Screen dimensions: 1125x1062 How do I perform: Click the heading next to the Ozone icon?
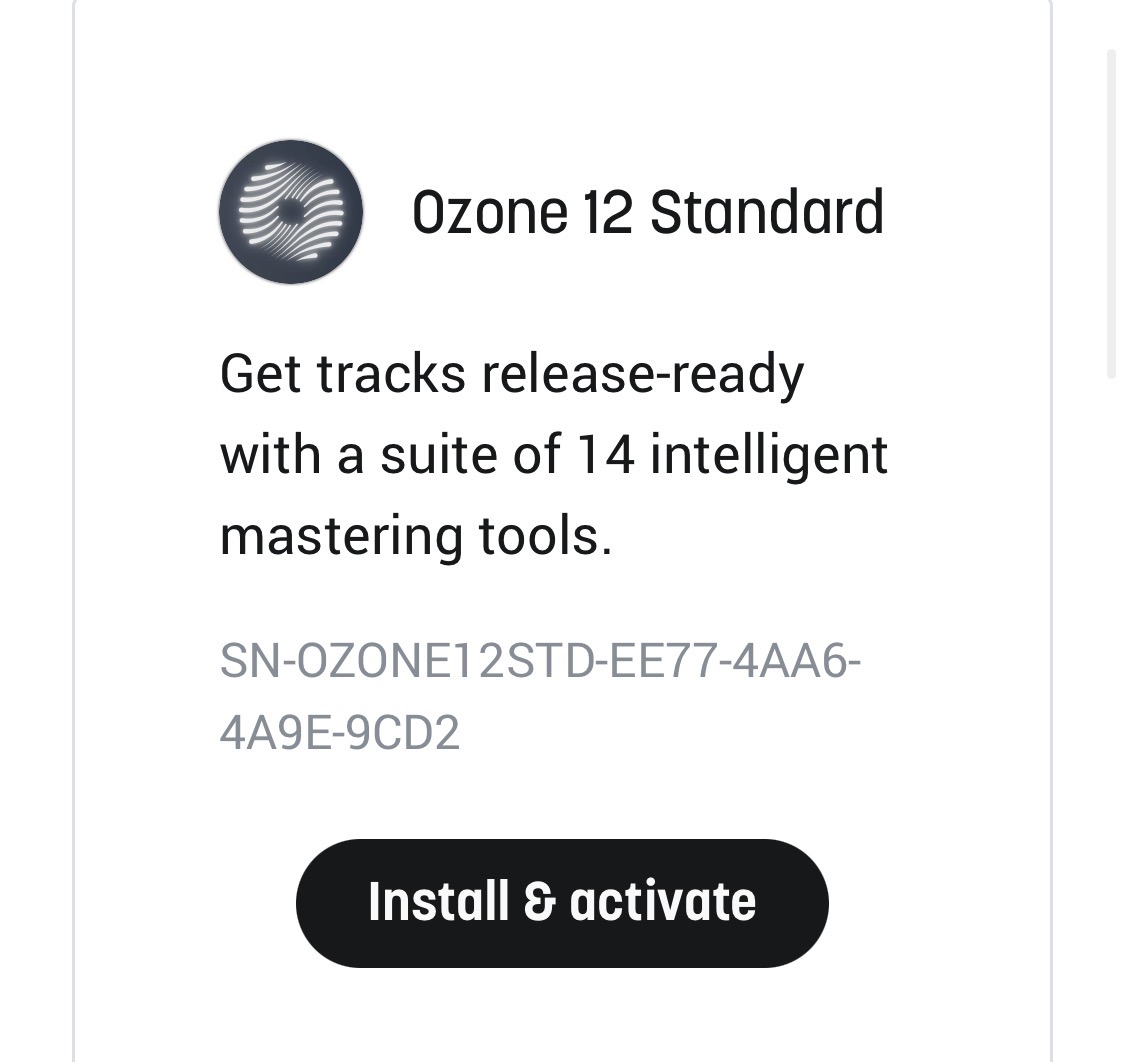pos(650,213)
